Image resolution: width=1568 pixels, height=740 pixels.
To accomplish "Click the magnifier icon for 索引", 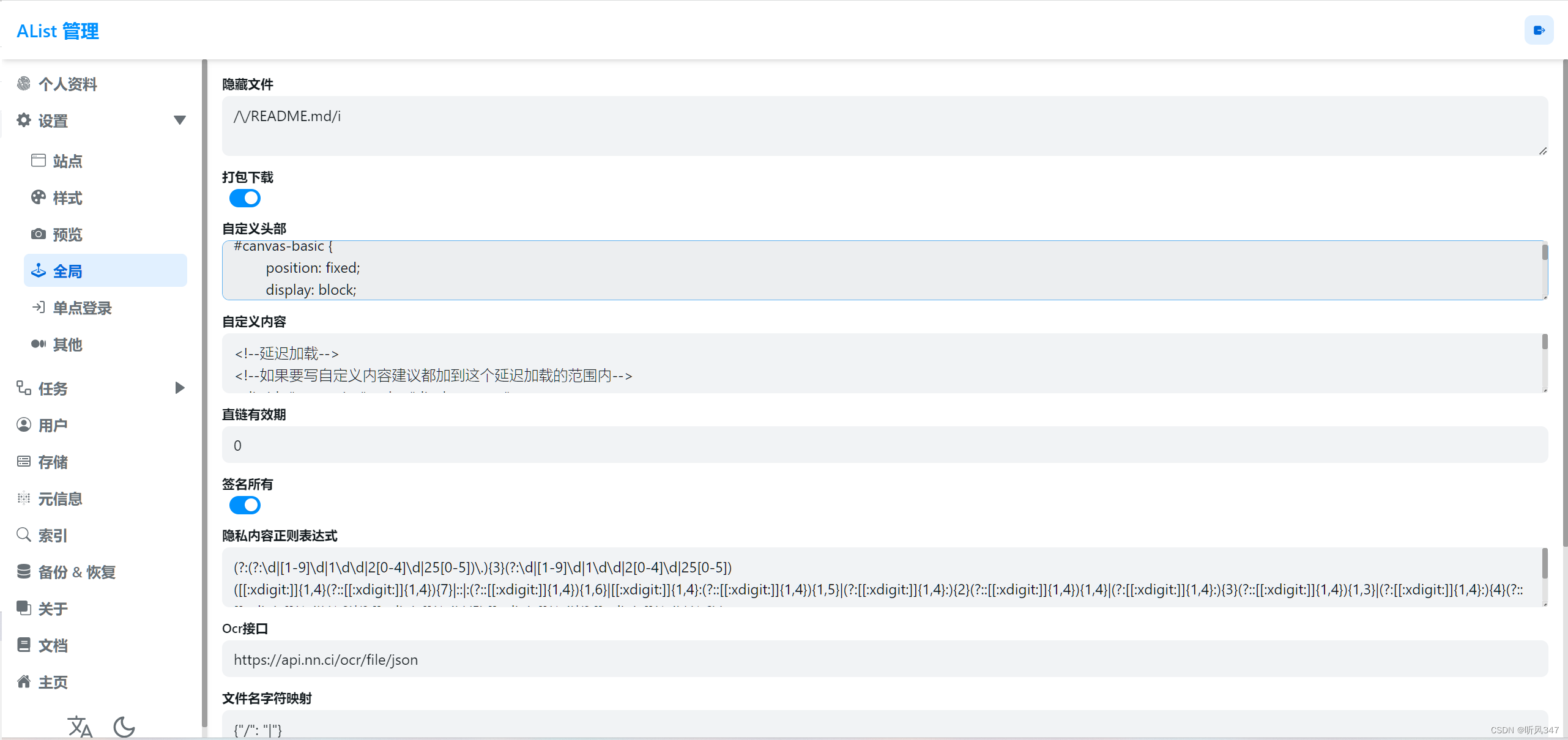I will pyautogui.click(x=24, y=535).
